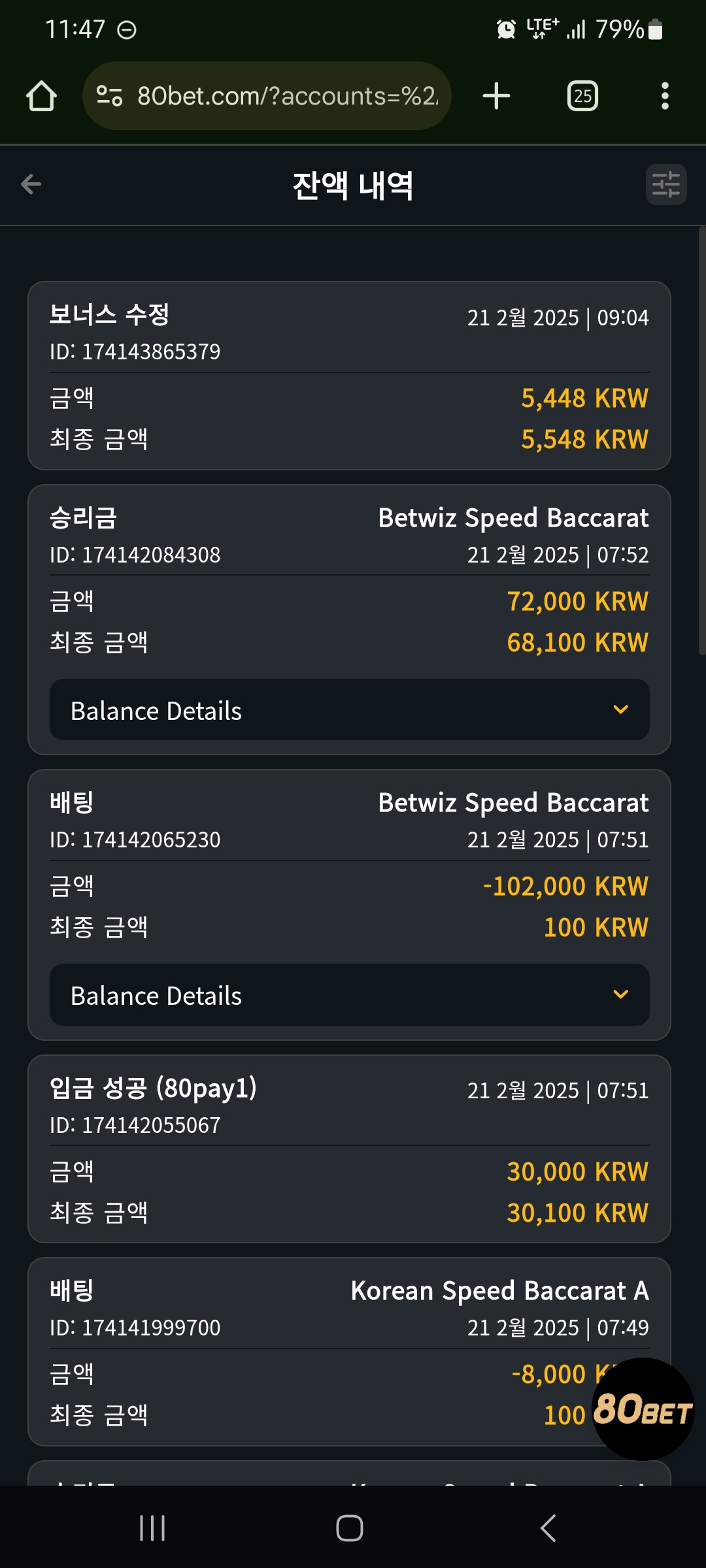706x1568 pixels.
Task: Tap the 80bet.com address bar URL
Action: pyautogui.click(x=288, y=96)
